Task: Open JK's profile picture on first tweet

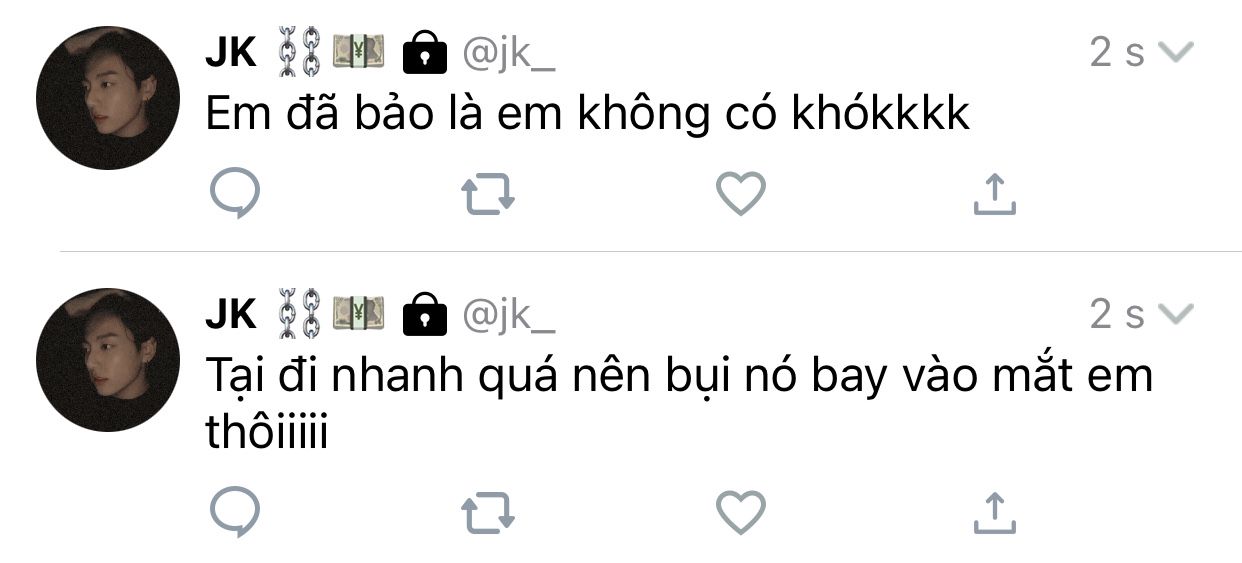Action: click(108, 98)
